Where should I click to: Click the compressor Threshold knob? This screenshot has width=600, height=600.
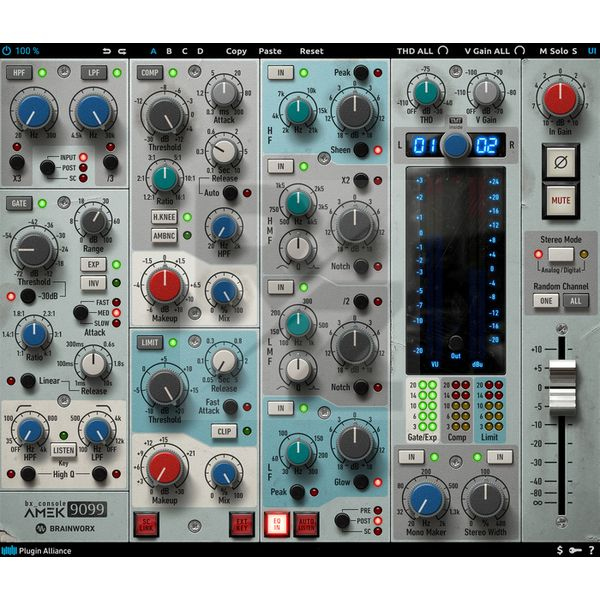tap(165, 116)
